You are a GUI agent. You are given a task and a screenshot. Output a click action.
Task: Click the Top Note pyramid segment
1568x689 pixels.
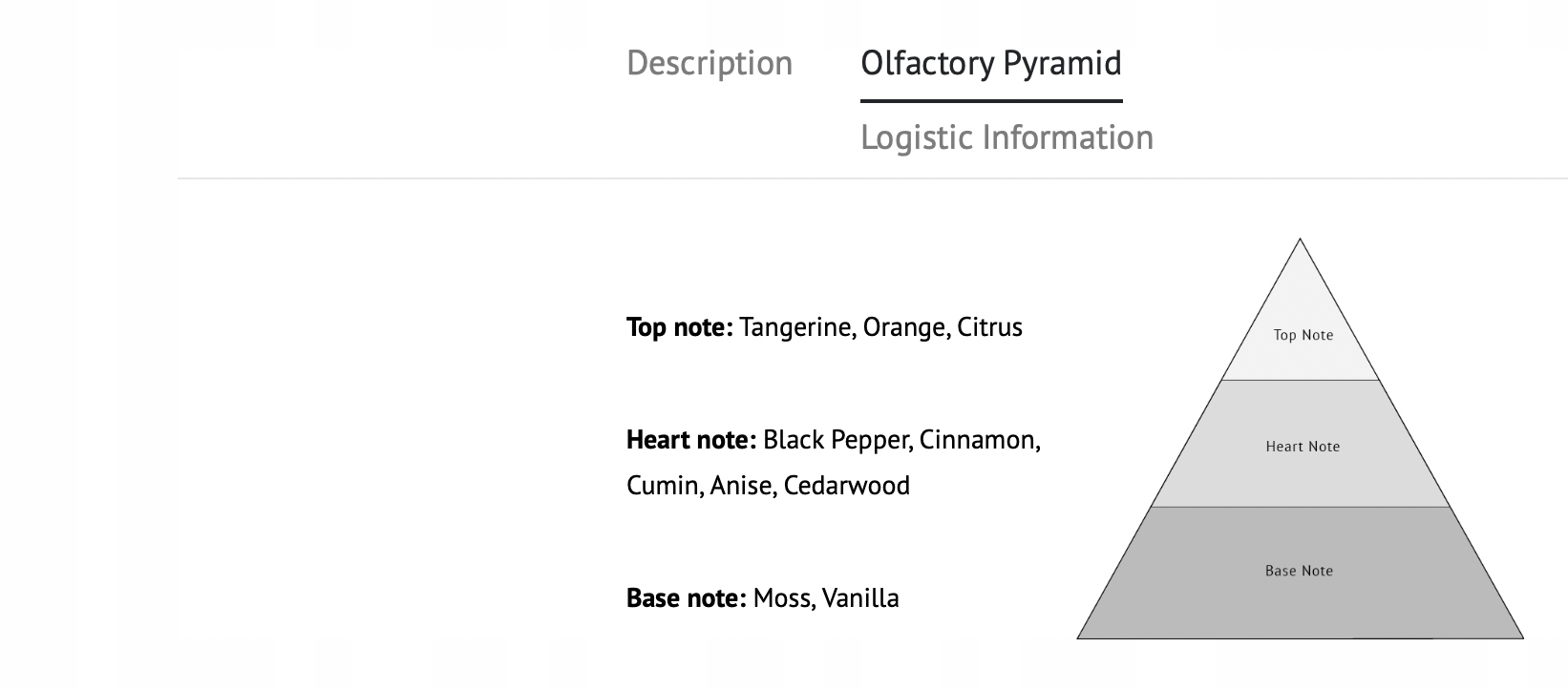tap(1303, 335)
